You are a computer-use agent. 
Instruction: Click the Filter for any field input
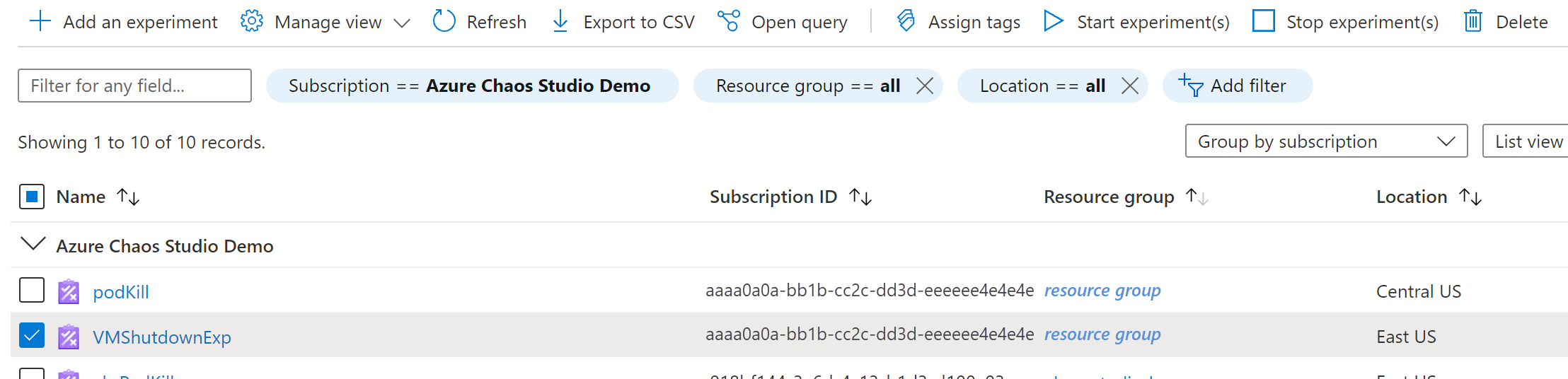point(134,86)
